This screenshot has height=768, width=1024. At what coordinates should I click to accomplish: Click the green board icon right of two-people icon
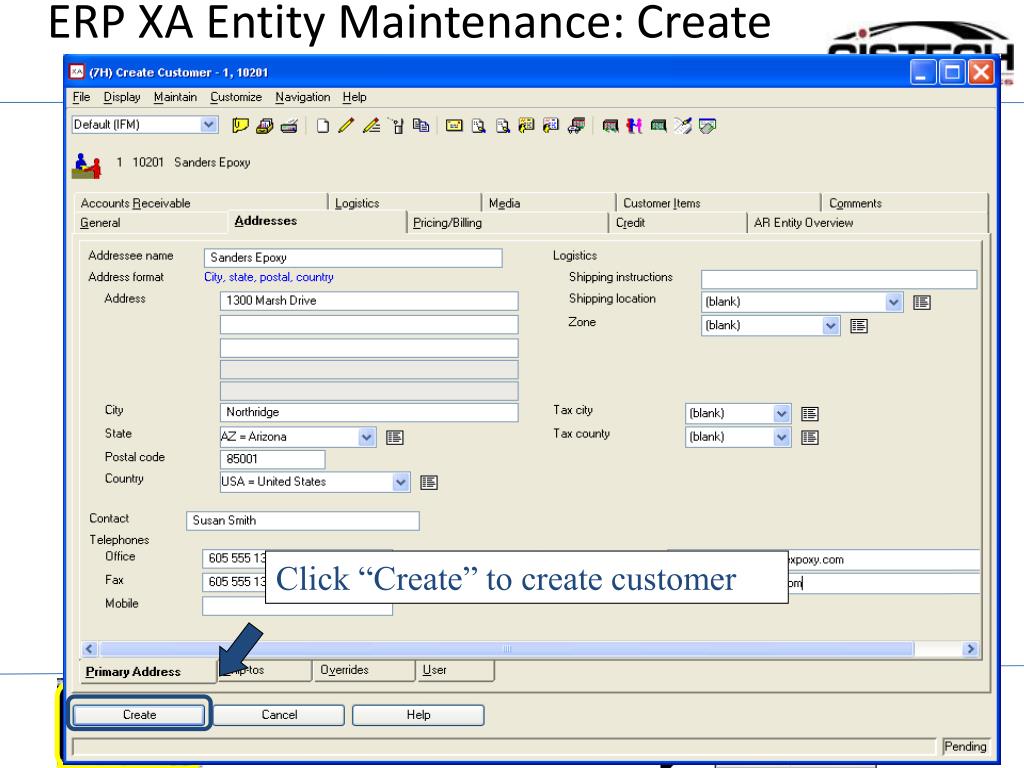tap(658, 125)
